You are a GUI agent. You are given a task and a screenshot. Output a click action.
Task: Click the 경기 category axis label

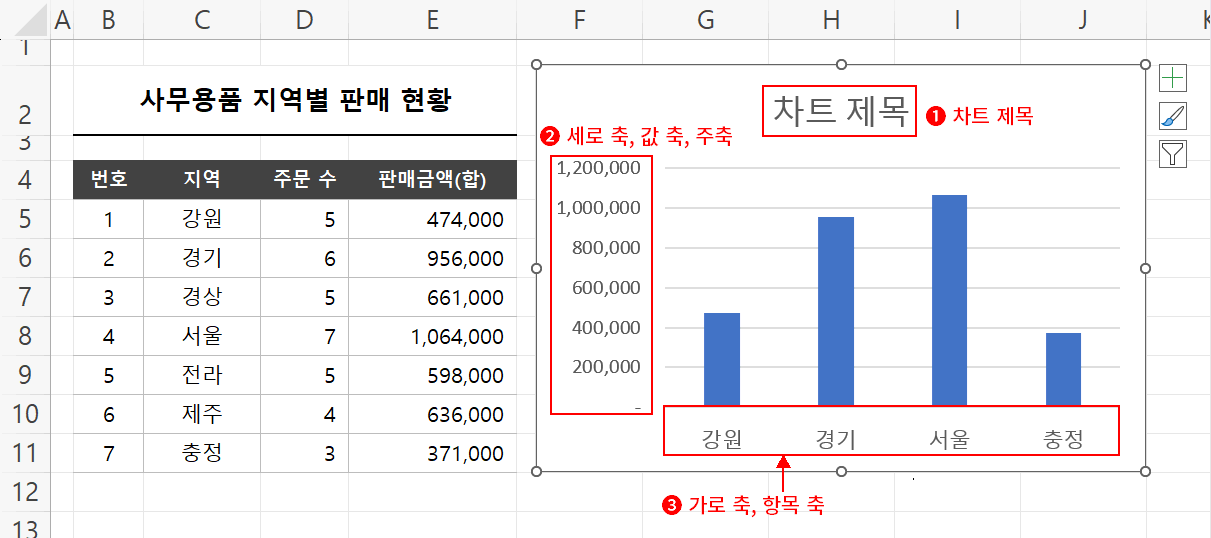pos(836,438)
